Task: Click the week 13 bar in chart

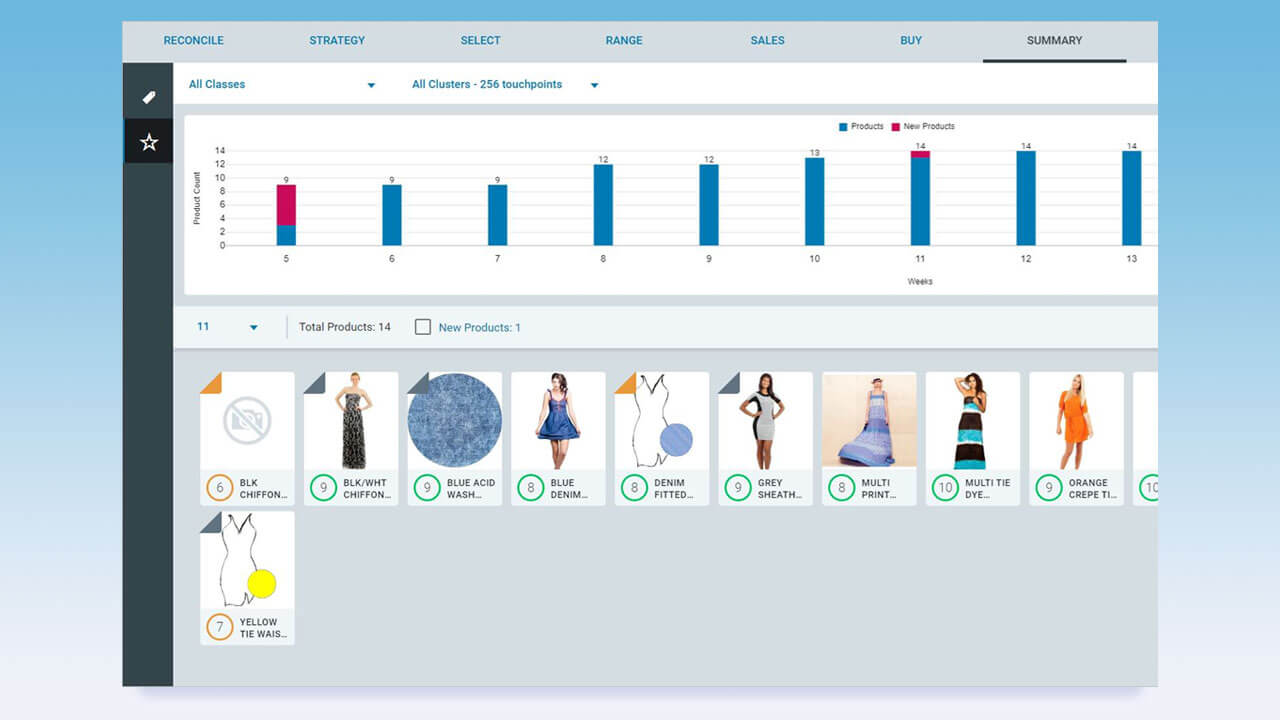Action: coord(1132,198)
